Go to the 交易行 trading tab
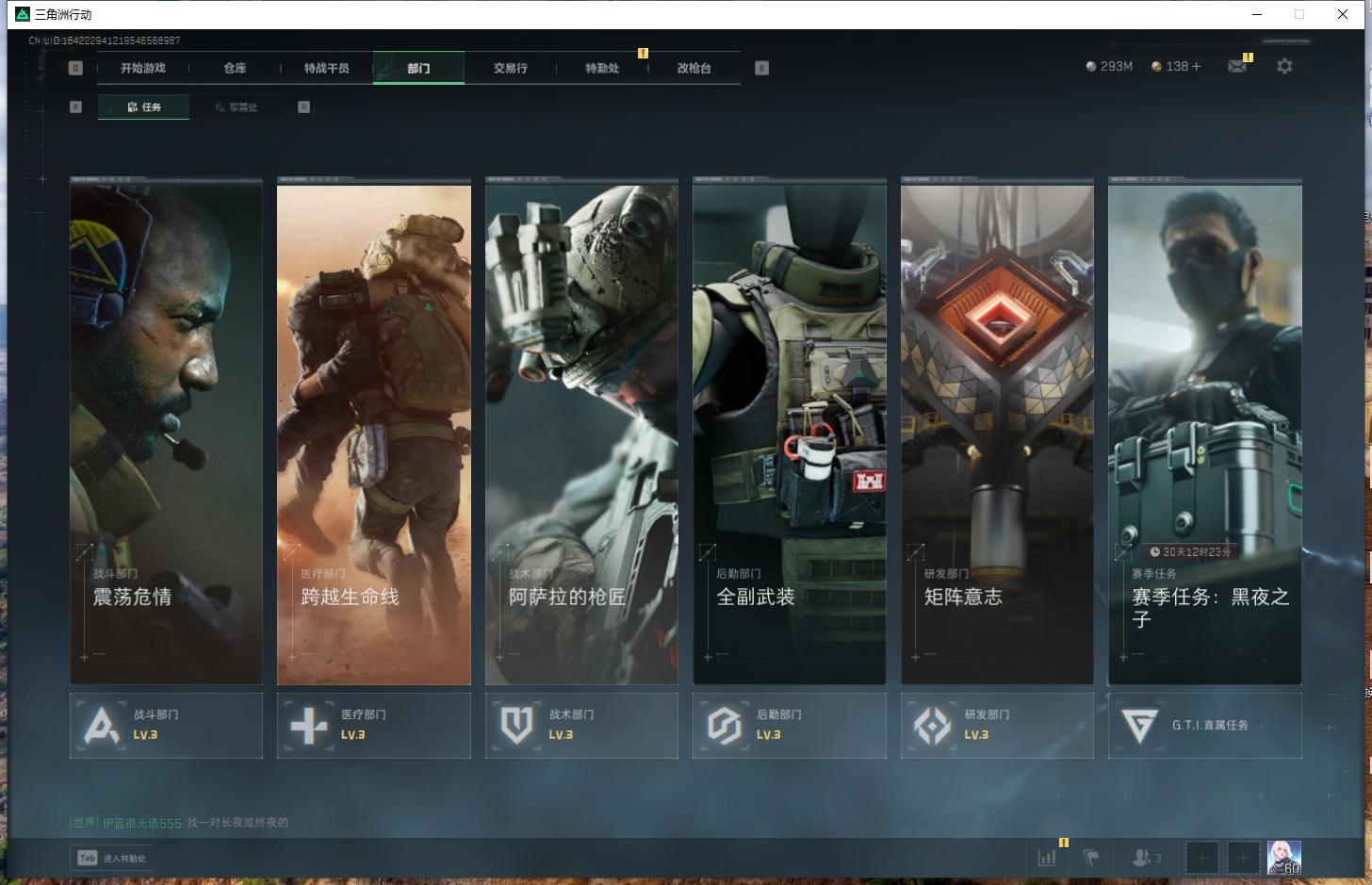Viewport: 1372px width, 885px height. tap(510, 68)
